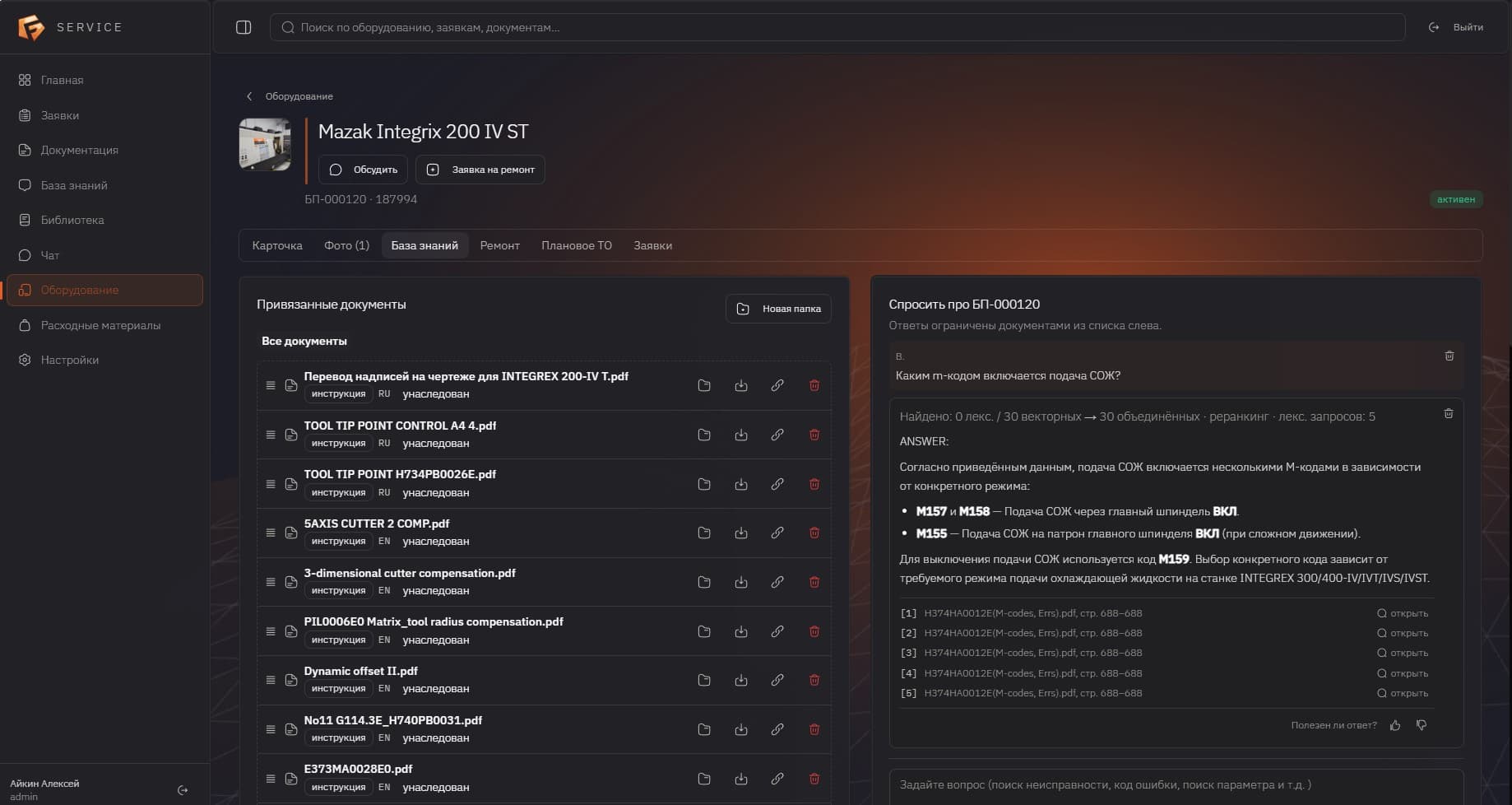Copy link for 3-dimensional cutter compensation.pdf

(x=777, y=582)
